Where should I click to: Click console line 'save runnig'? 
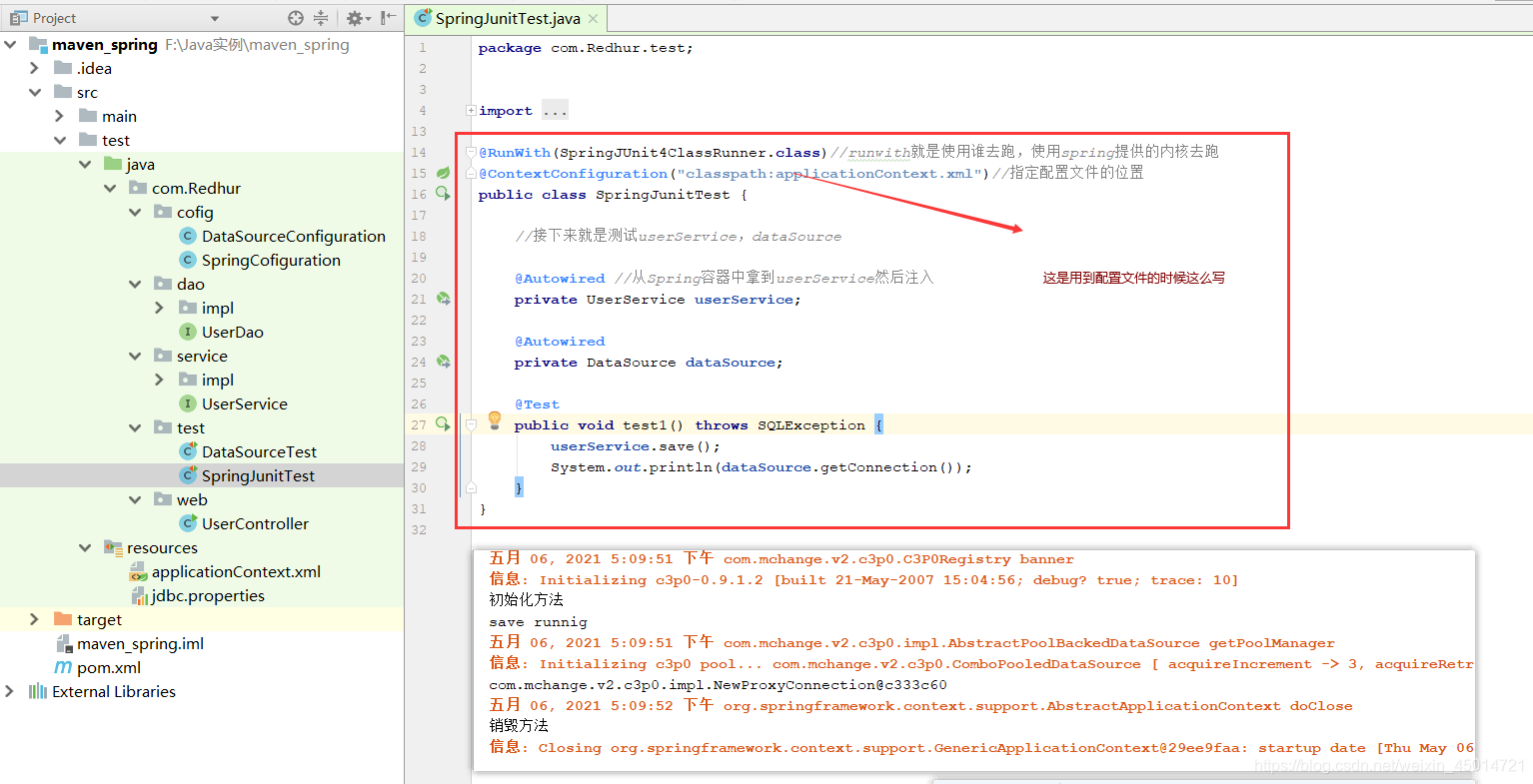pyautogui.click(x=538, y=622)
